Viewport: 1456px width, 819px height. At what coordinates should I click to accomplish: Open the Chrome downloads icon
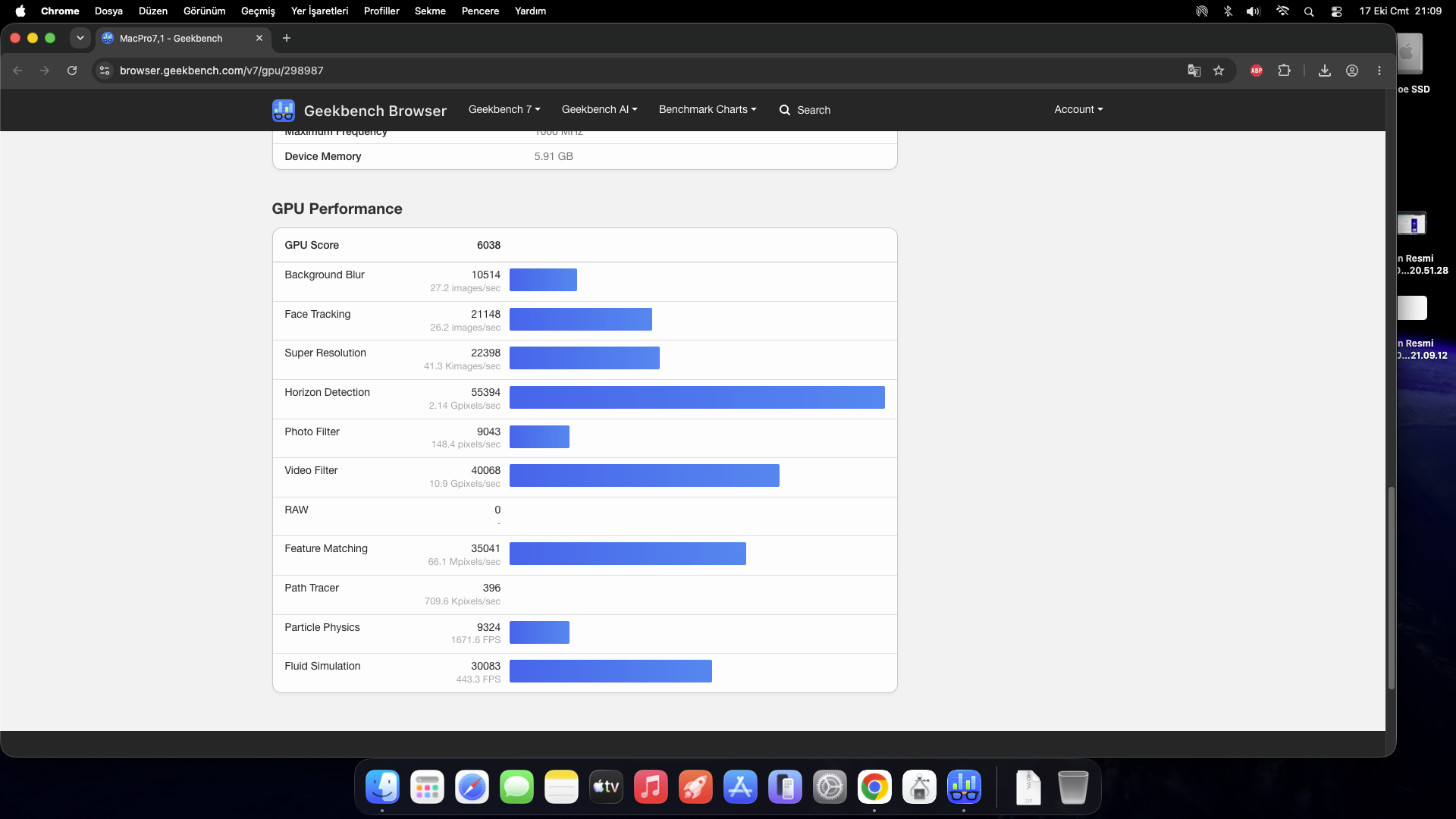pyautogui.click(x=1325, y=71)
